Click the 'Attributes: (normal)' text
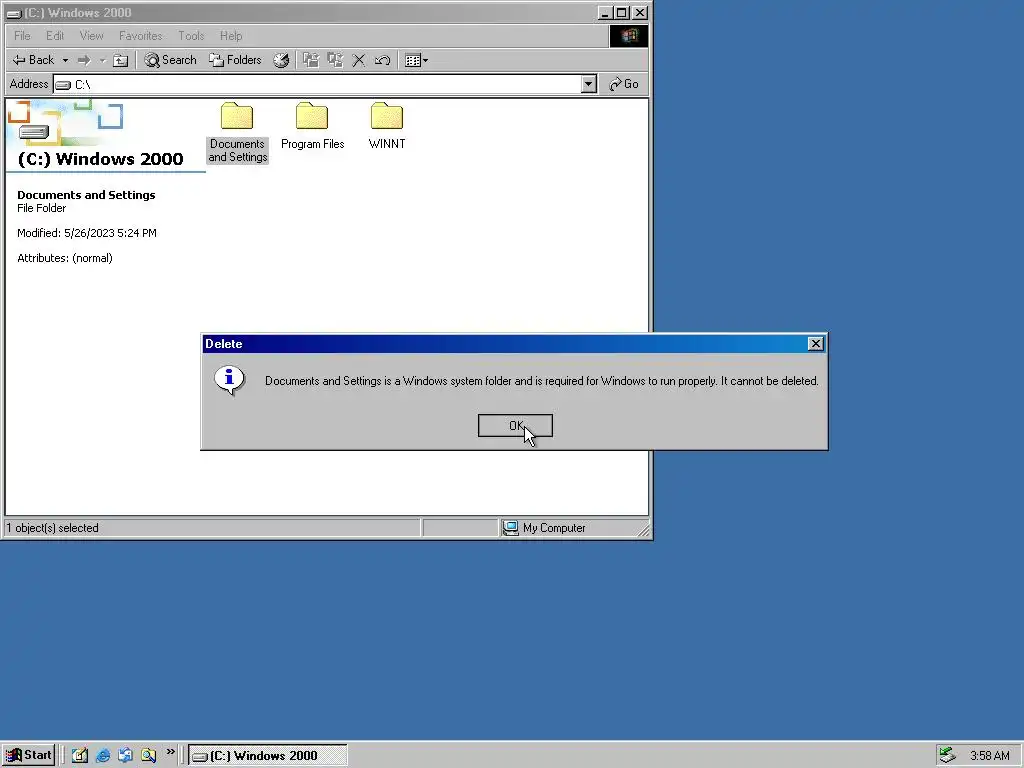1024x768 pixels. tap(65, 258)
